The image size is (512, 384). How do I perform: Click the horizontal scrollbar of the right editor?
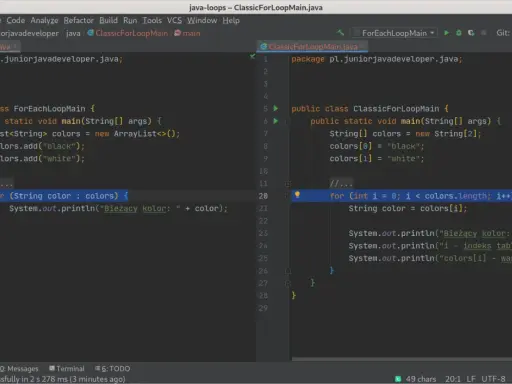click(402, 359)
